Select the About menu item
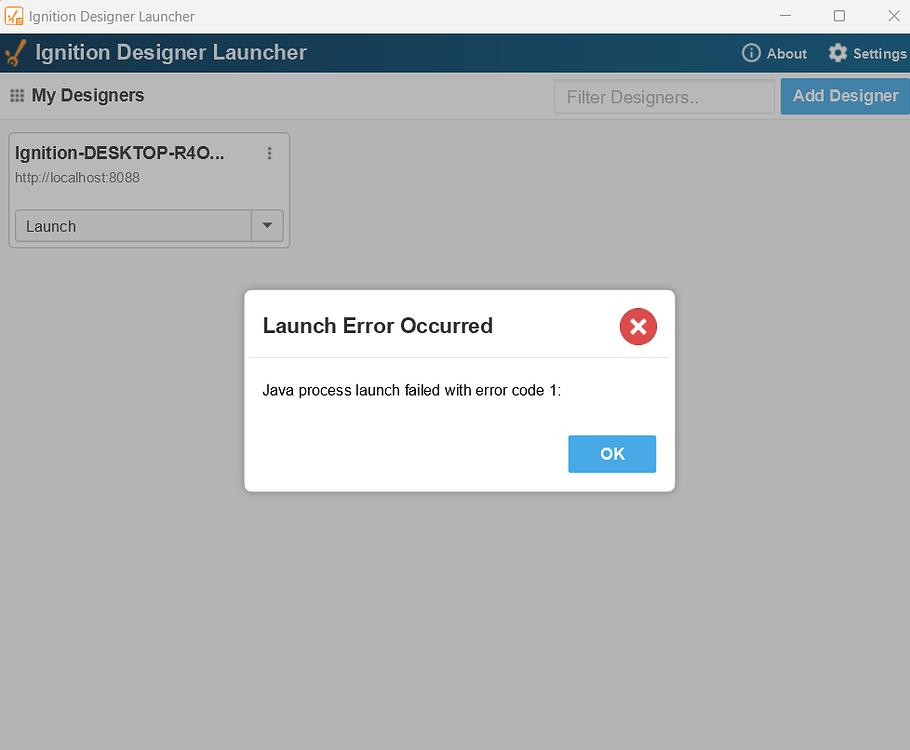This screenshot has height=750, width=910. (x=774, y=53)
